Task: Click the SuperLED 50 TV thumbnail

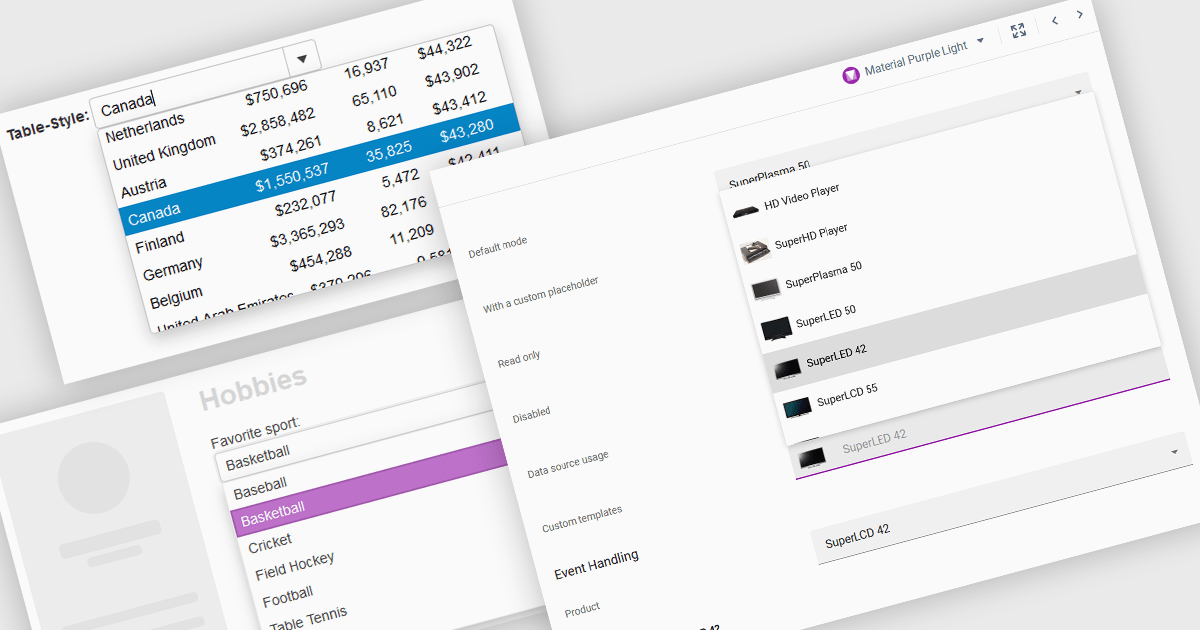Action: (x=777, y=329)
